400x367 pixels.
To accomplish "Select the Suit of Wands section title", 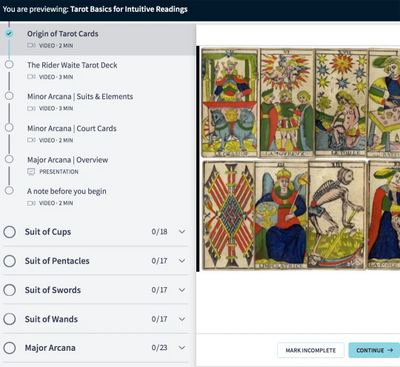I will pyautogui.click(x=51, y=319).
